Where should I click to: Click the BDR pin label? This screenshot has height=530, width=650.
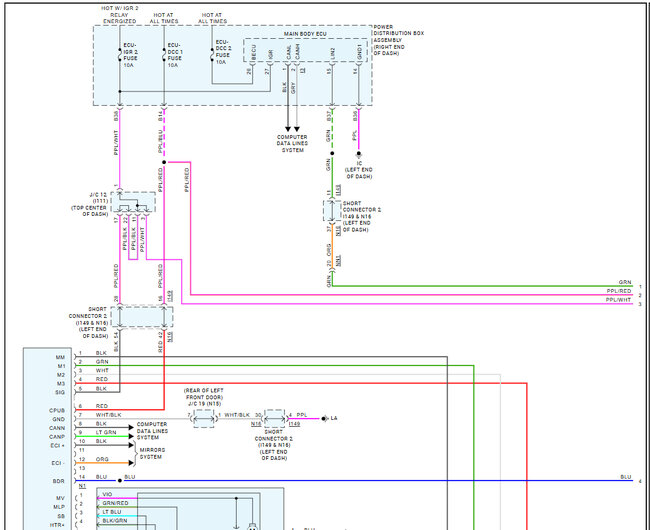58,481
